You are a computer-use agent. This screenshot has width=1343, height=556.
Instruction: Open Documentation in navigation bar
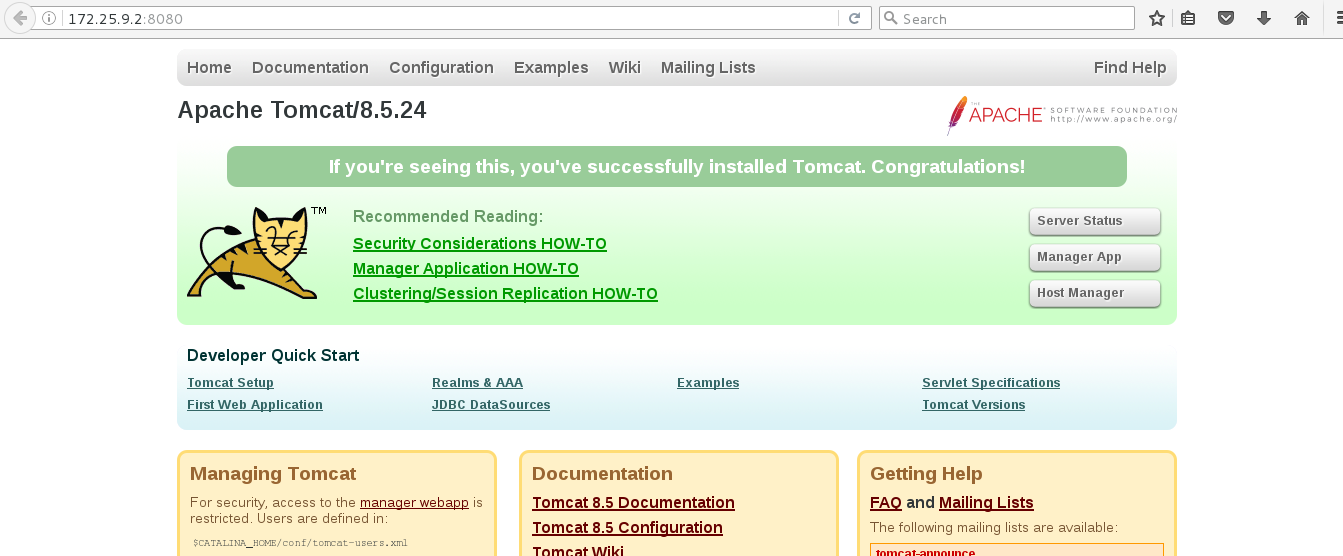[310, 67]
